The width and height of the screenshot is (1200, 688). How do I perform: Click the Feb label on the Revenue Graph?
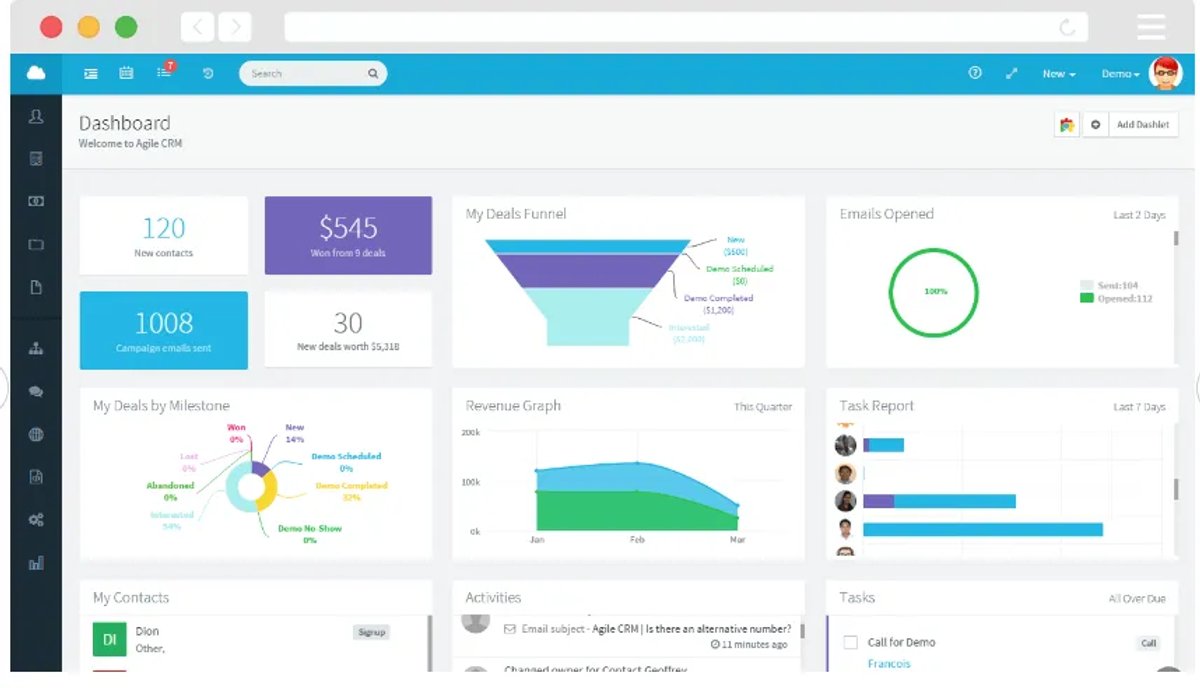[x=637, y=539]
